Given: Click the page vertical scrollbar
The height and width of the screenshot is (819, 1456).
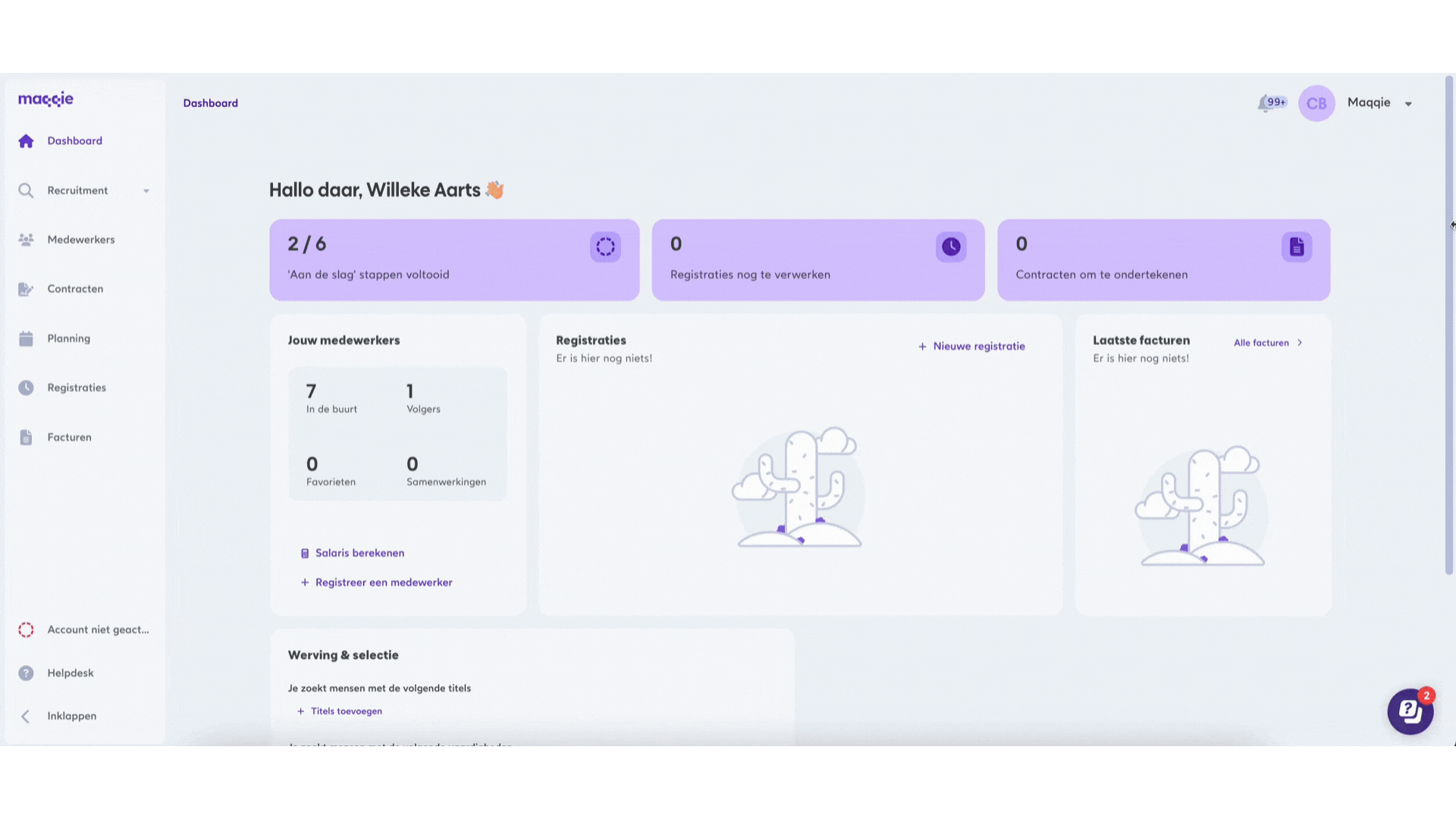Looking at the screenshot, I should pos(1449,326).
